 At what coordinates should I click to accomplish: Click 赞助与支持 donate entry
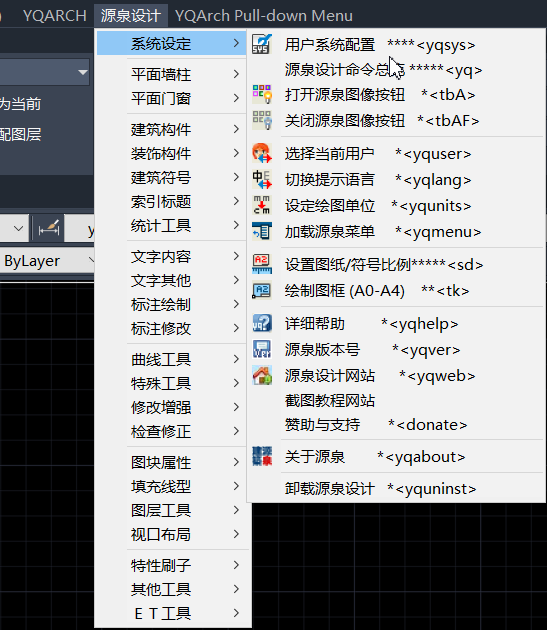[376, 425]
